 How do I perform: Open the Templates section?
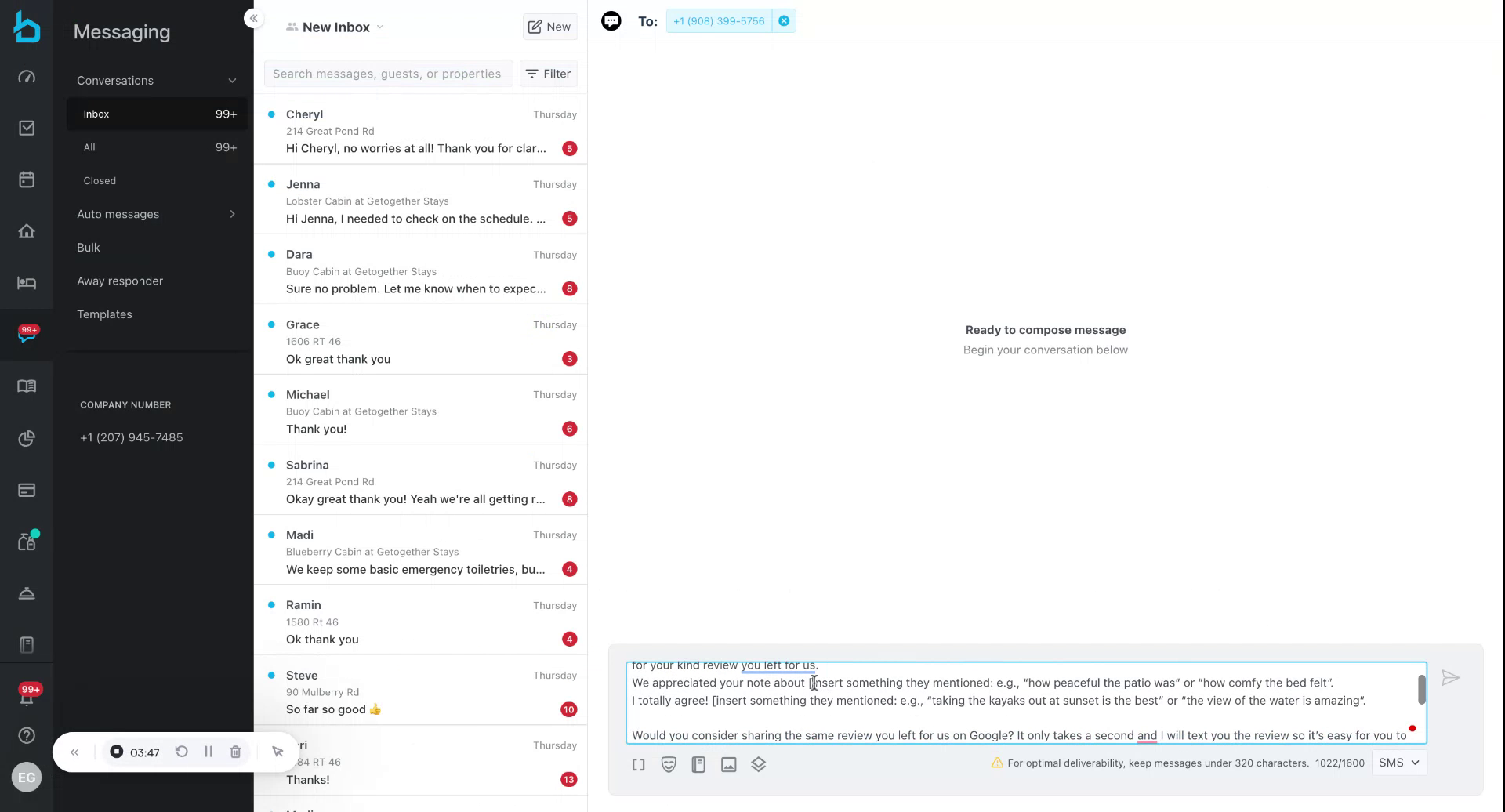104,314
